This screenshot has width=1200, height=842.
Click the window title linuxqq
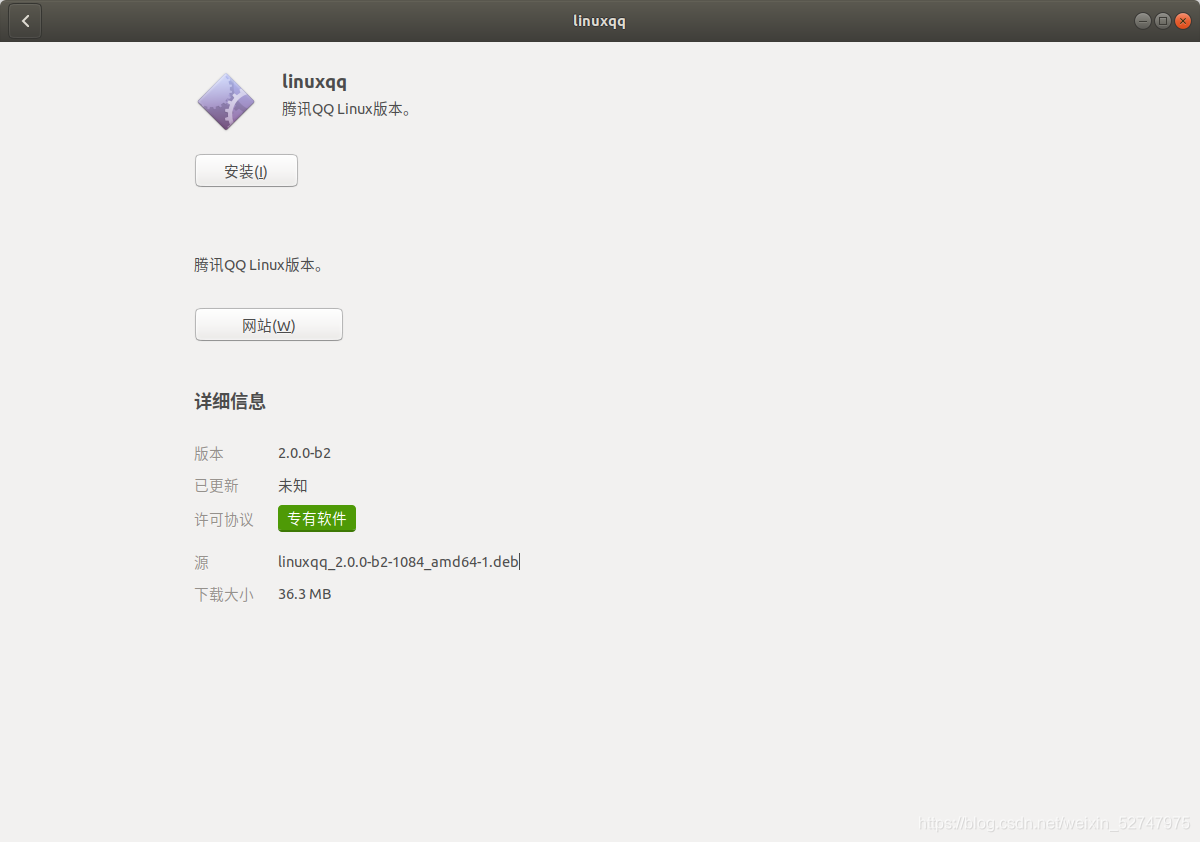click(600, 21)
